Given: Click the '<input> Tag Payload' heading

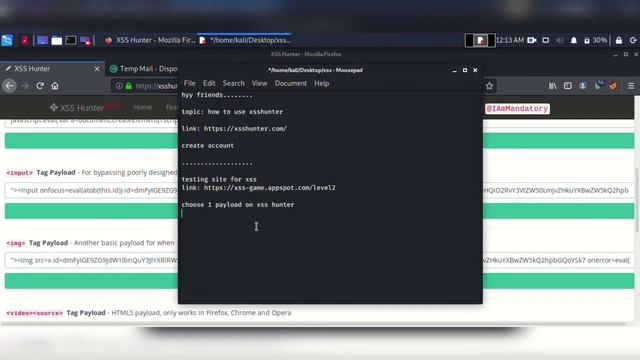Looking at the screenshot, I should [x=40, y=173].
